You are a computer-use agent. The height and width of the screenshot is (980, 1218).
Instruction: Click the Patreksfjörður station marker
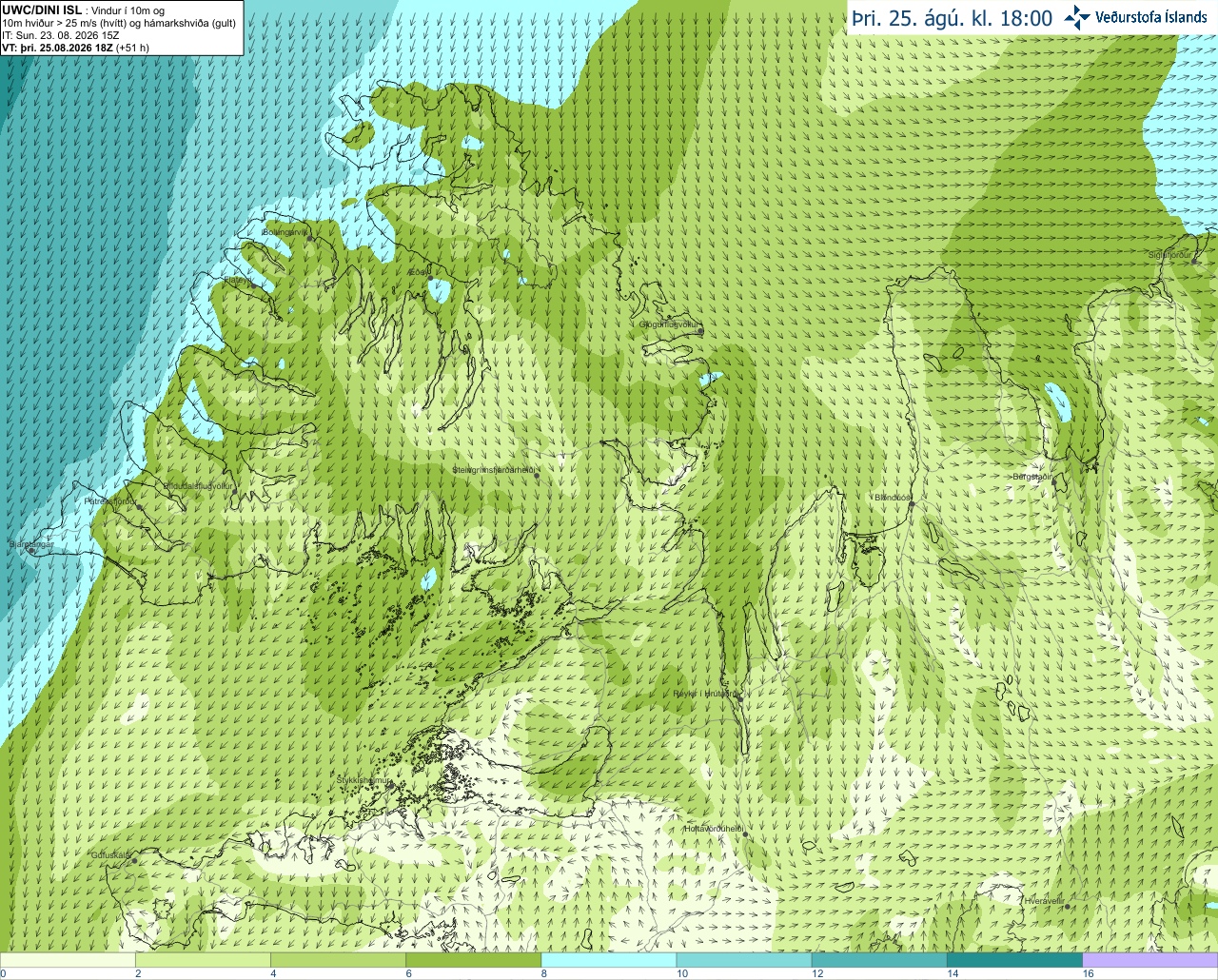pos(139,507)
